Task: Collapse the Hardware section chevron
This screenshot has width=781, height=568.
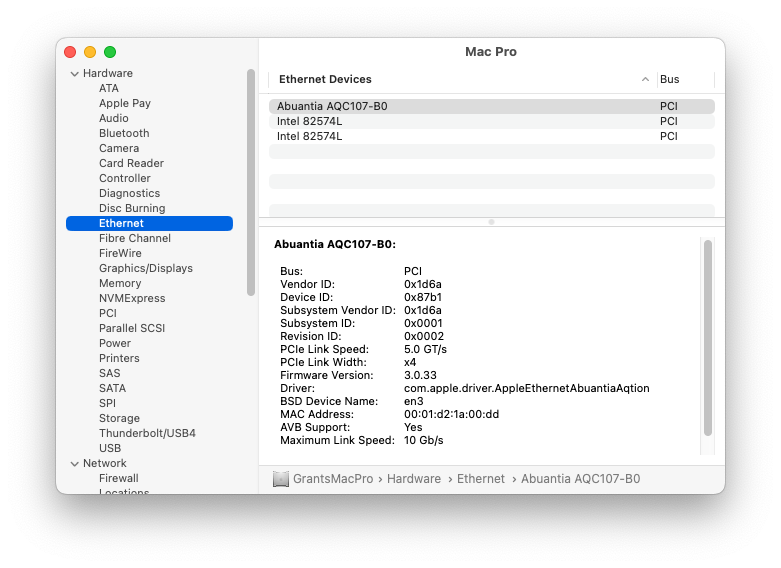Action: pos(75,74)
